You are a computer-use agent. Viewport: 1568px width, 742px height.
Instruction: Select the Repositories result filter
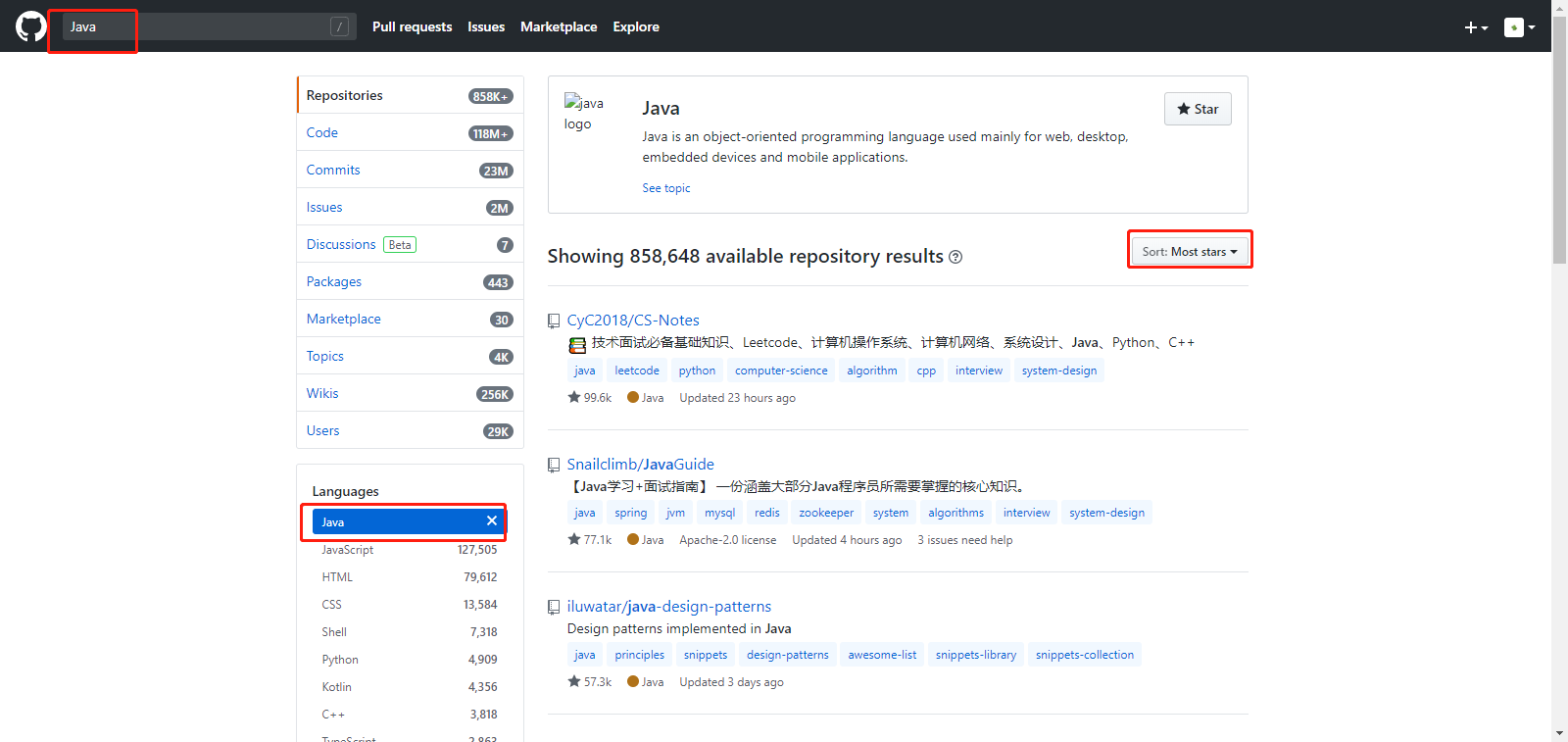point(410,95)
